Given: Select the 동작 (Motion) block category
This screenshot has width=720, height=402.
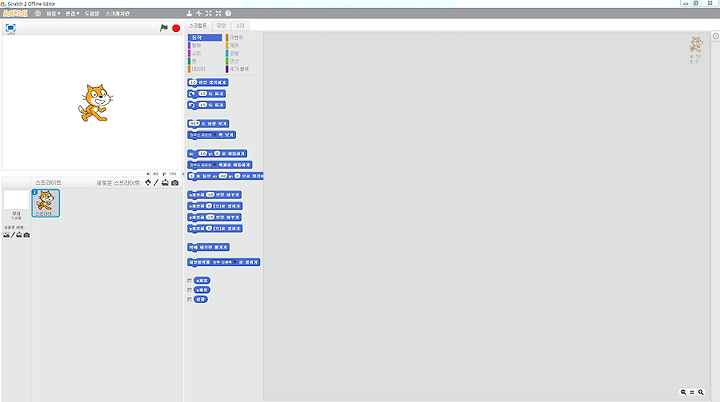Looking at the screenshot, I should pyautogui.click(x=205, y=37).
